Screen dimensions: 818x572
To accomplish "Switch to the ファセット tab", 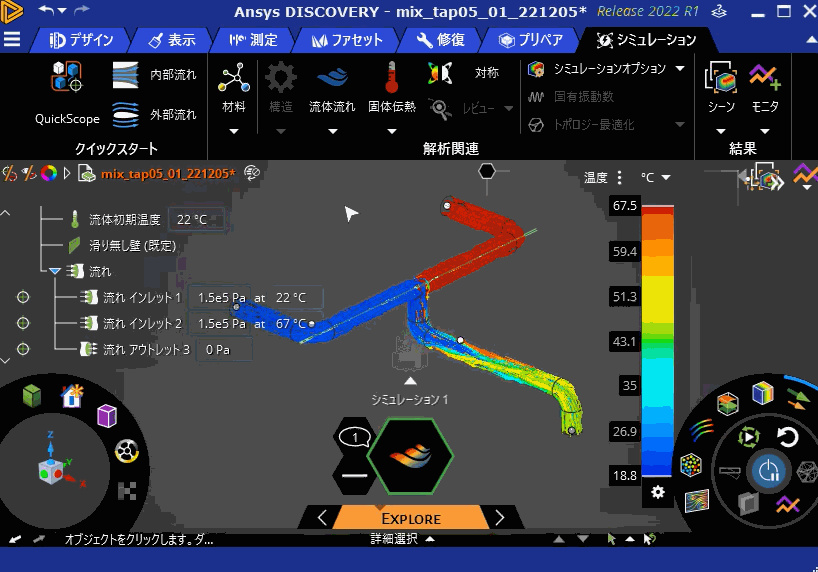I will click(347, 40).
